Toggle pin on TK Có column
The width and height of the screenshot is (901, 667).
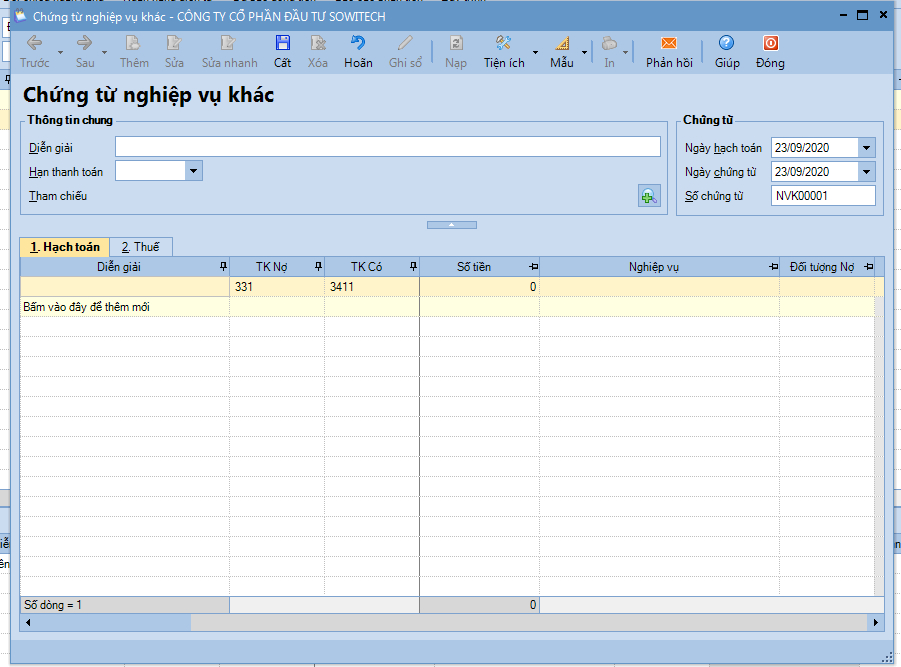[x=413, y=267]
